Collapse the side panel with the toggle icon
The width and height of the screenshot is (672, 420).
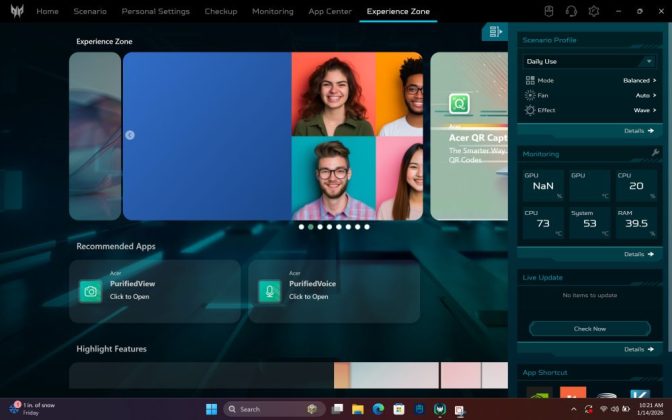click(494, 32)
